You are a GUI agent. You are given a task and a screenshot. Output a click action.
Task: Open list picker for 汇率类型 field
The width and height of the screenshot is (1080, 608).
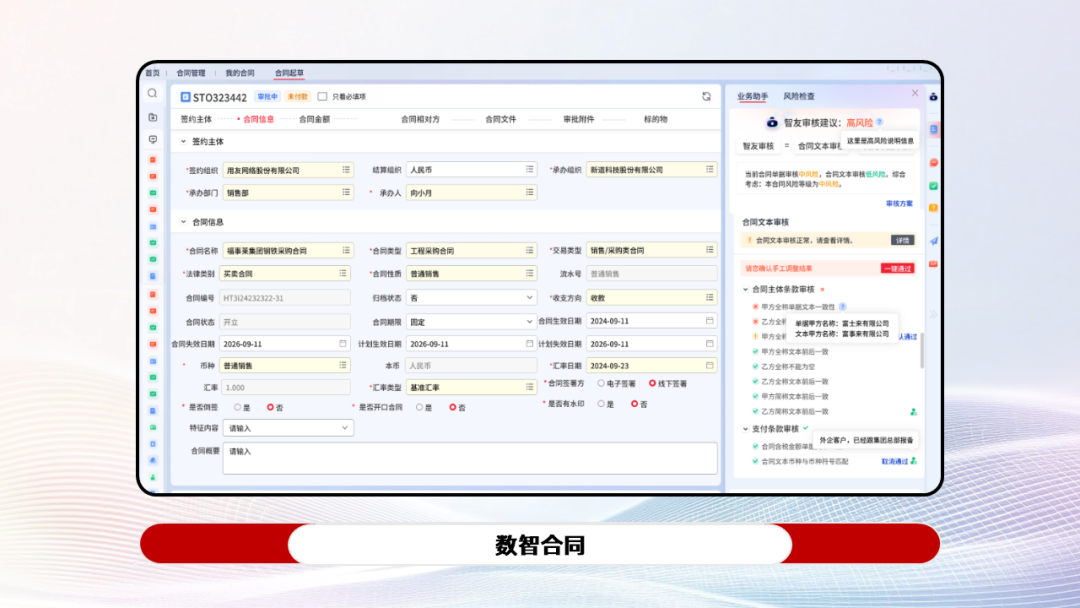point(529,387)
